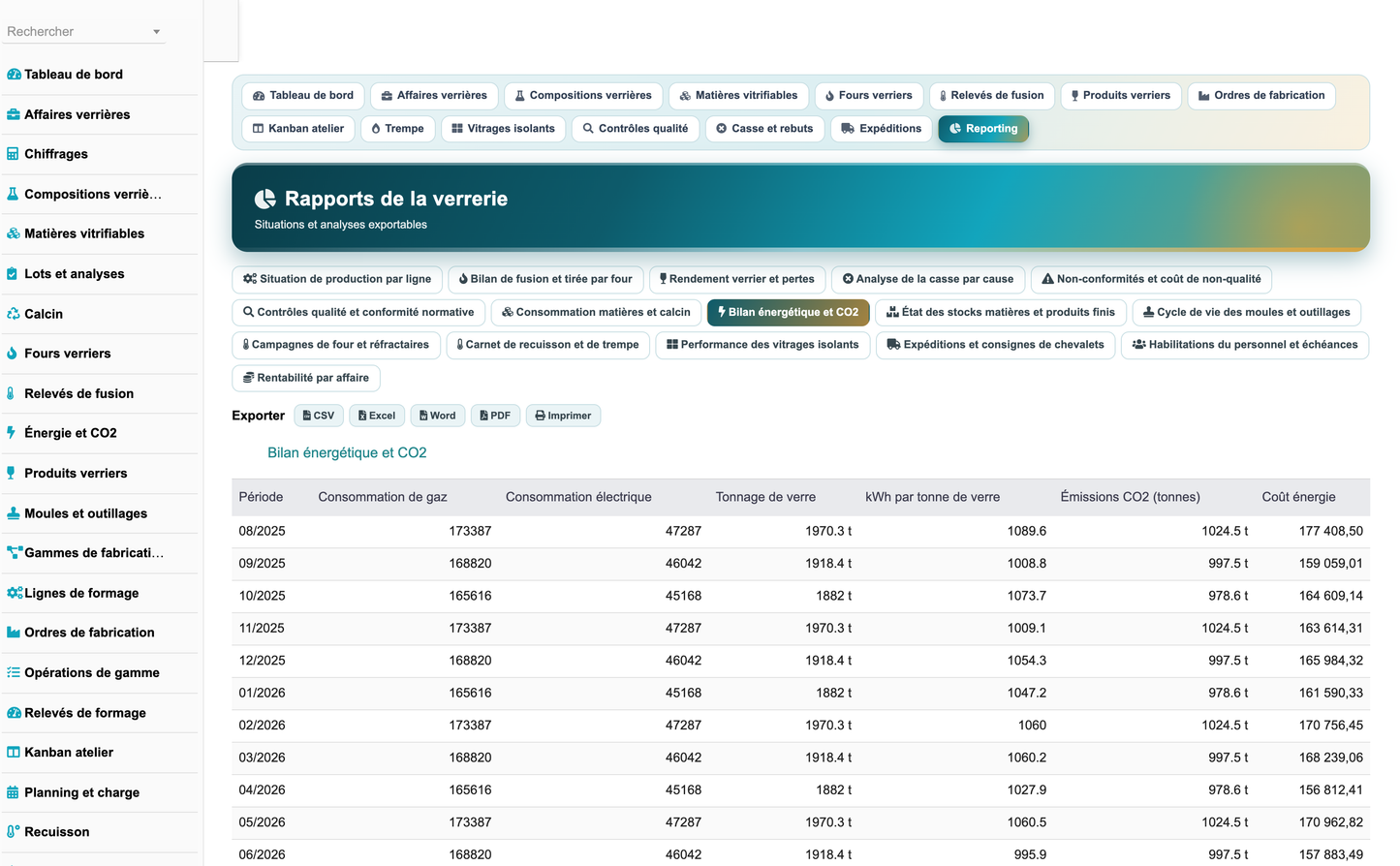Image resolution: width=1400 pixels, height=866 pixels.
Task: Click the CSV export file icon
Action: point(306,416)
